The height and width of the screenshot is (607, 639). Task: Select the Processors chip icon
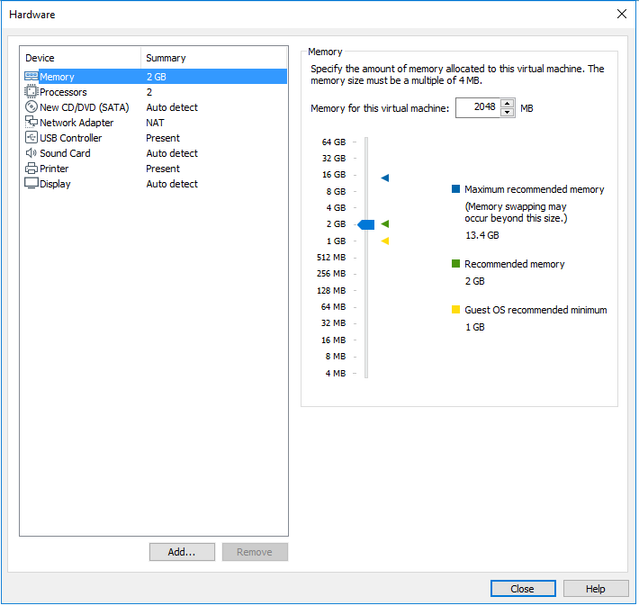point(31,92)
